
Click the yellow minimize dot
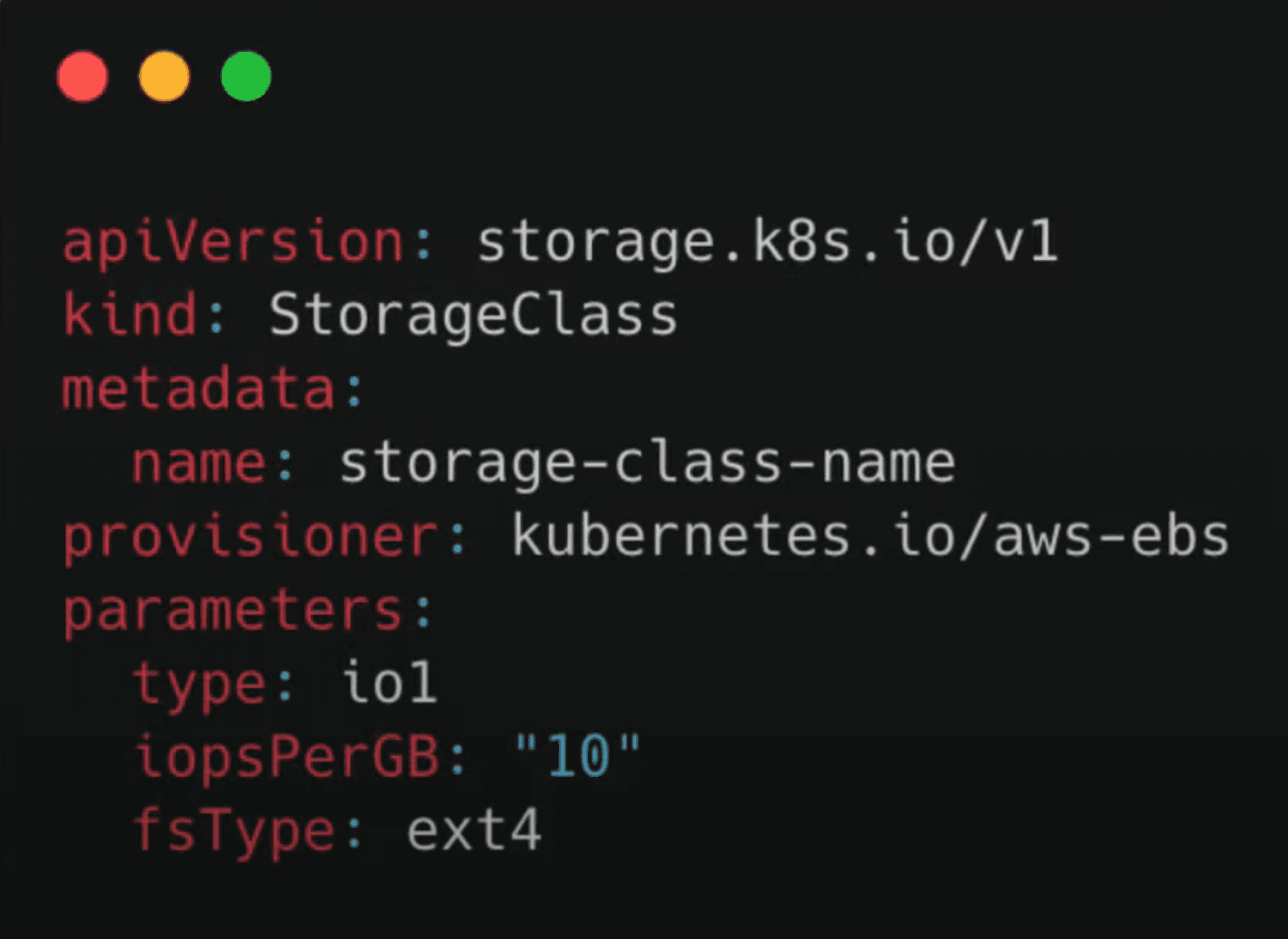[x=164, y=76]
